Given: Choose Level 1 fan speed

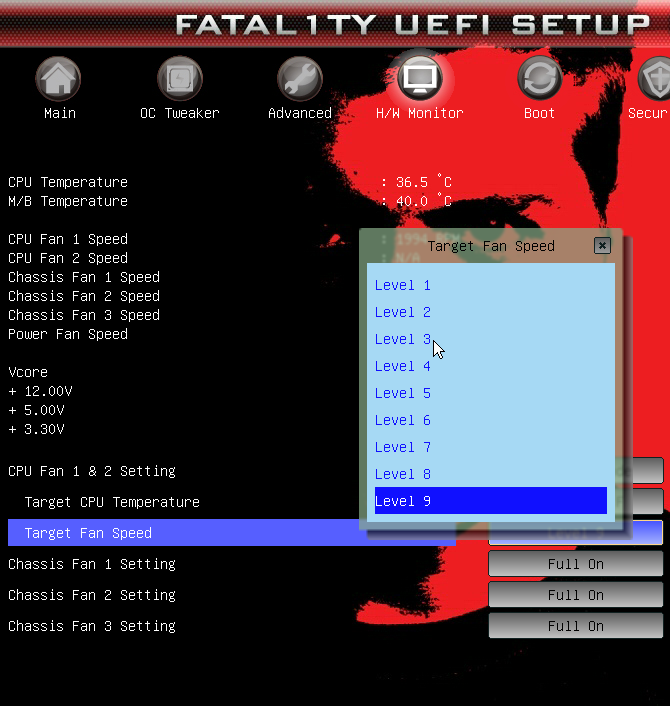Looking at the screenshot, I should [491, 285].
